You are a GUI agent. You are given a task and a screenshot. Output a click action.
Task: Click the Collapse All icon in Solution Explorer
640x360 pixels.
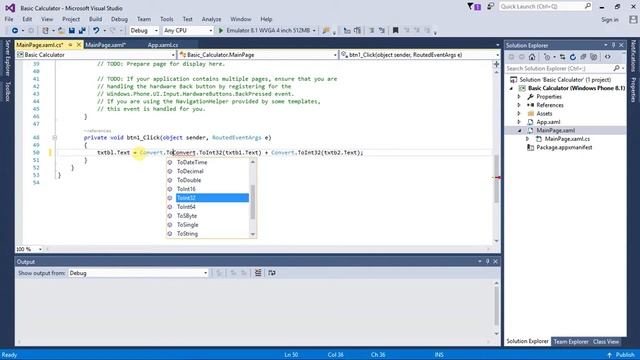pos(583,57)
